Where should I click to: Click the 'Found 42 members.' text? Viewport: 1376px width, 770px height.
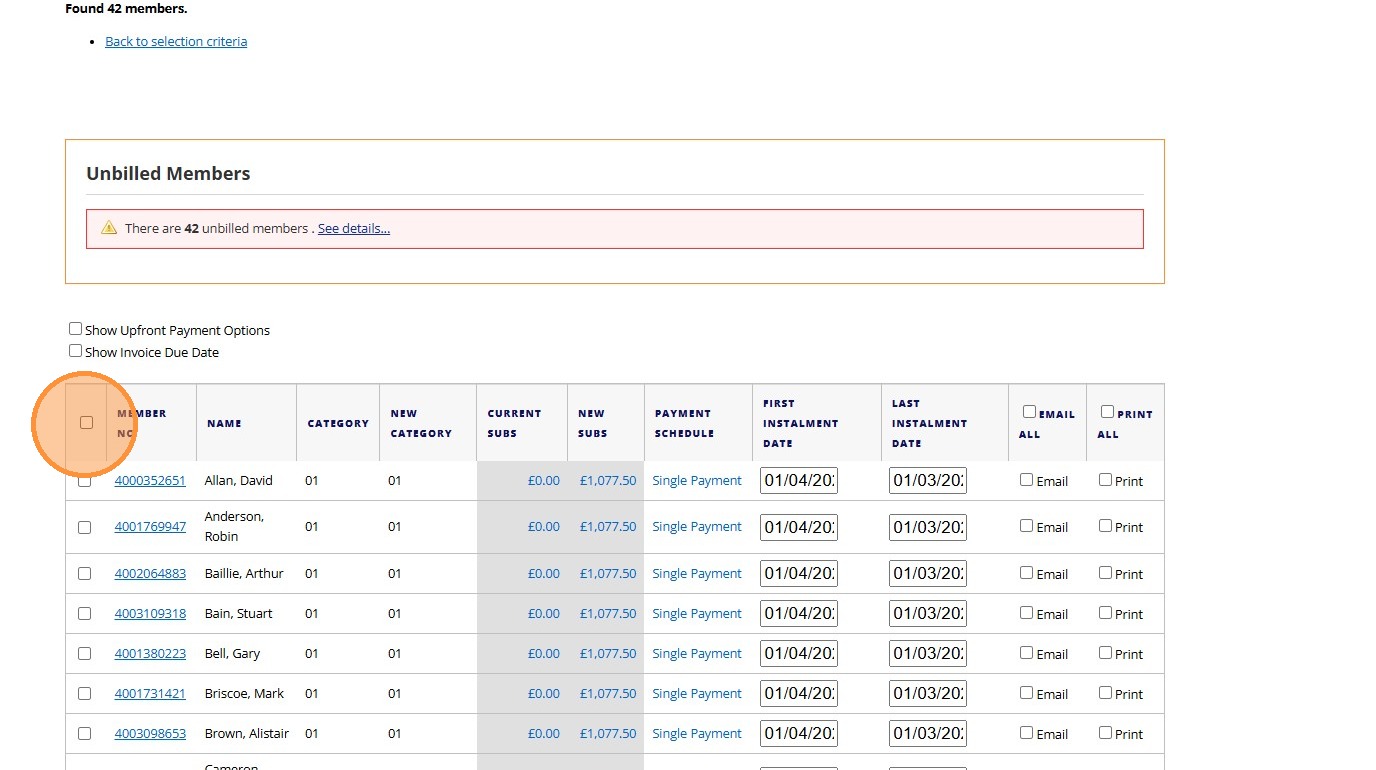pos(126,8)
